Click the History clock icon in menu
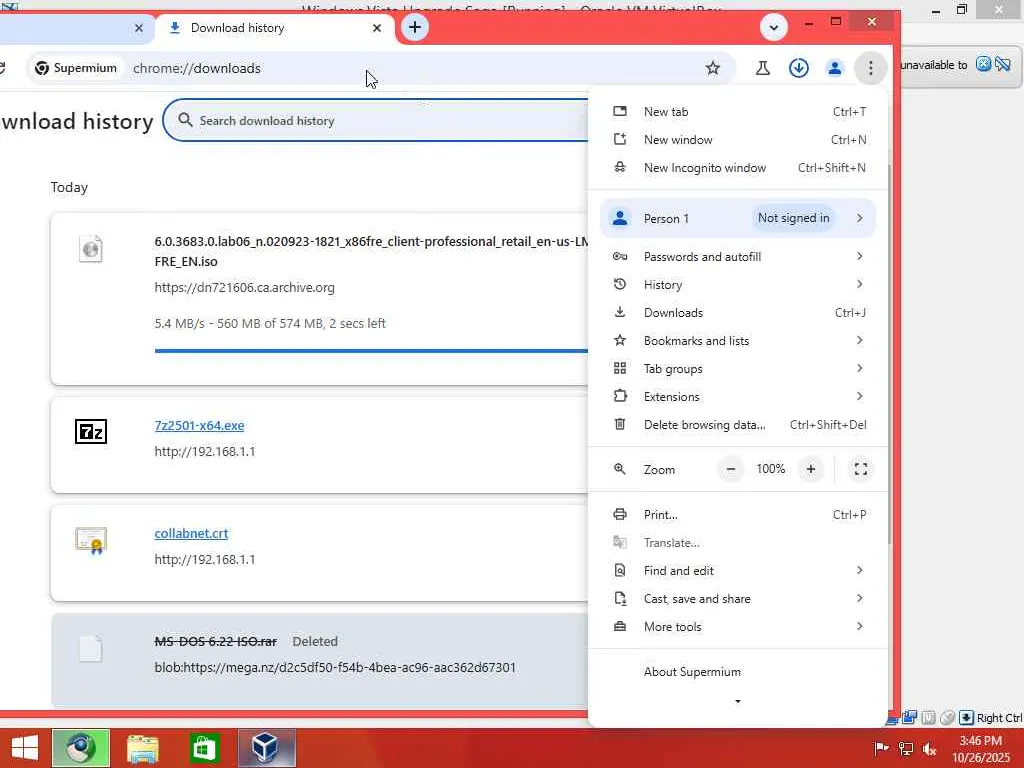This screenshot has height=768, width=1024. coord(620,284)
